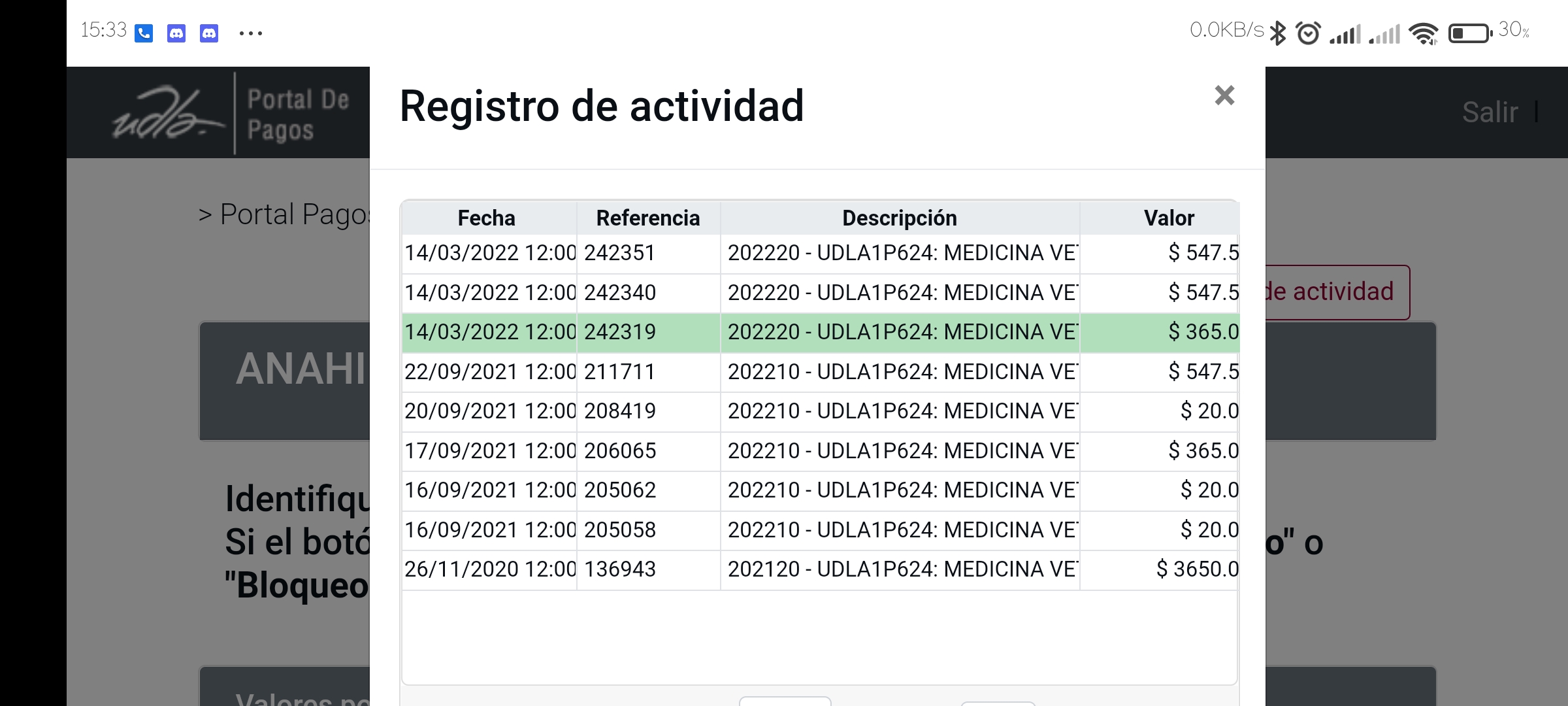The height and width of the screenshot is (706, 1568).
Task: Tap the Bluetooth status icon
Action: 1278,33
